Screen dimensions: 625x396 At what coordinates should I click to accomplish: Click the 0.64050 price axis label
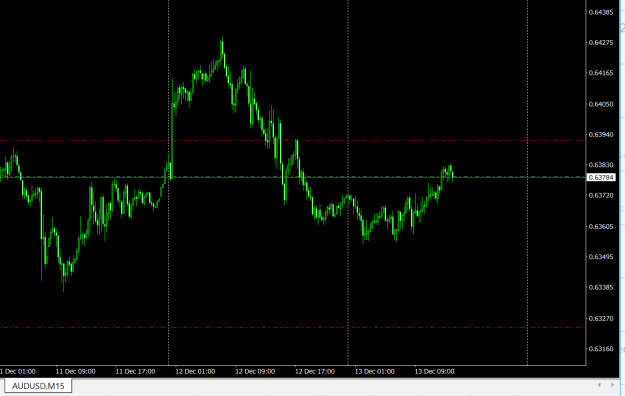pos(601,104)
